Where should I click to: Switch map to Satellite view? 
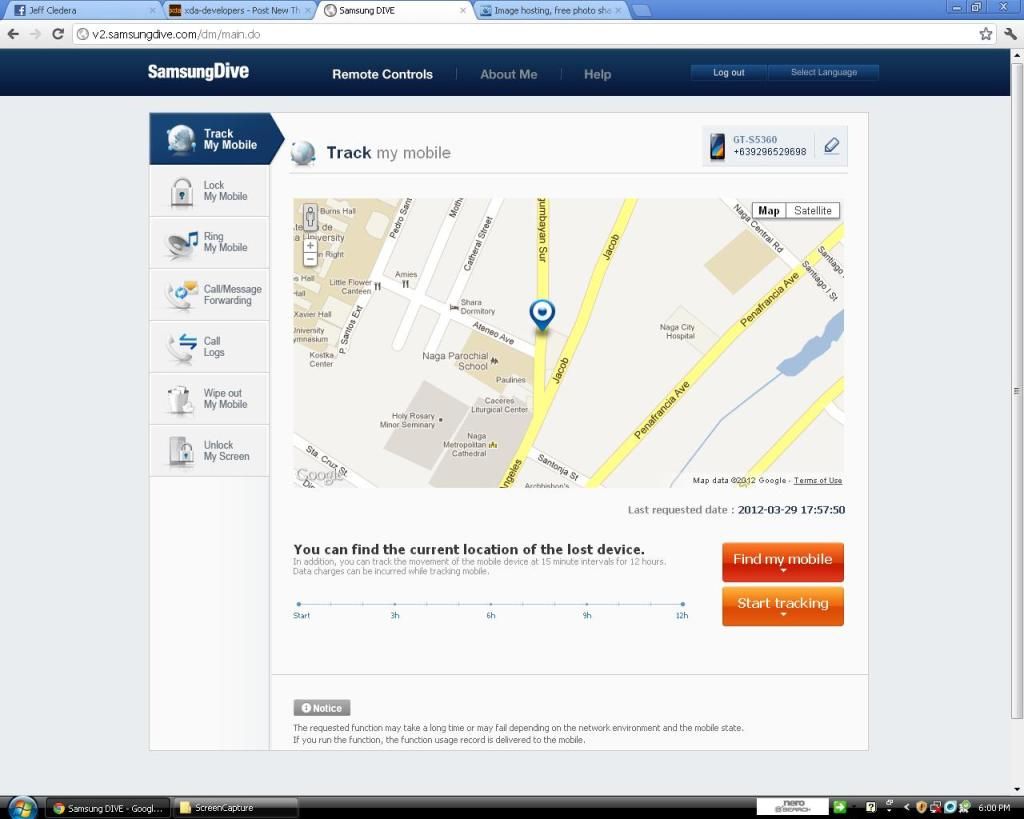click(812, 210)
